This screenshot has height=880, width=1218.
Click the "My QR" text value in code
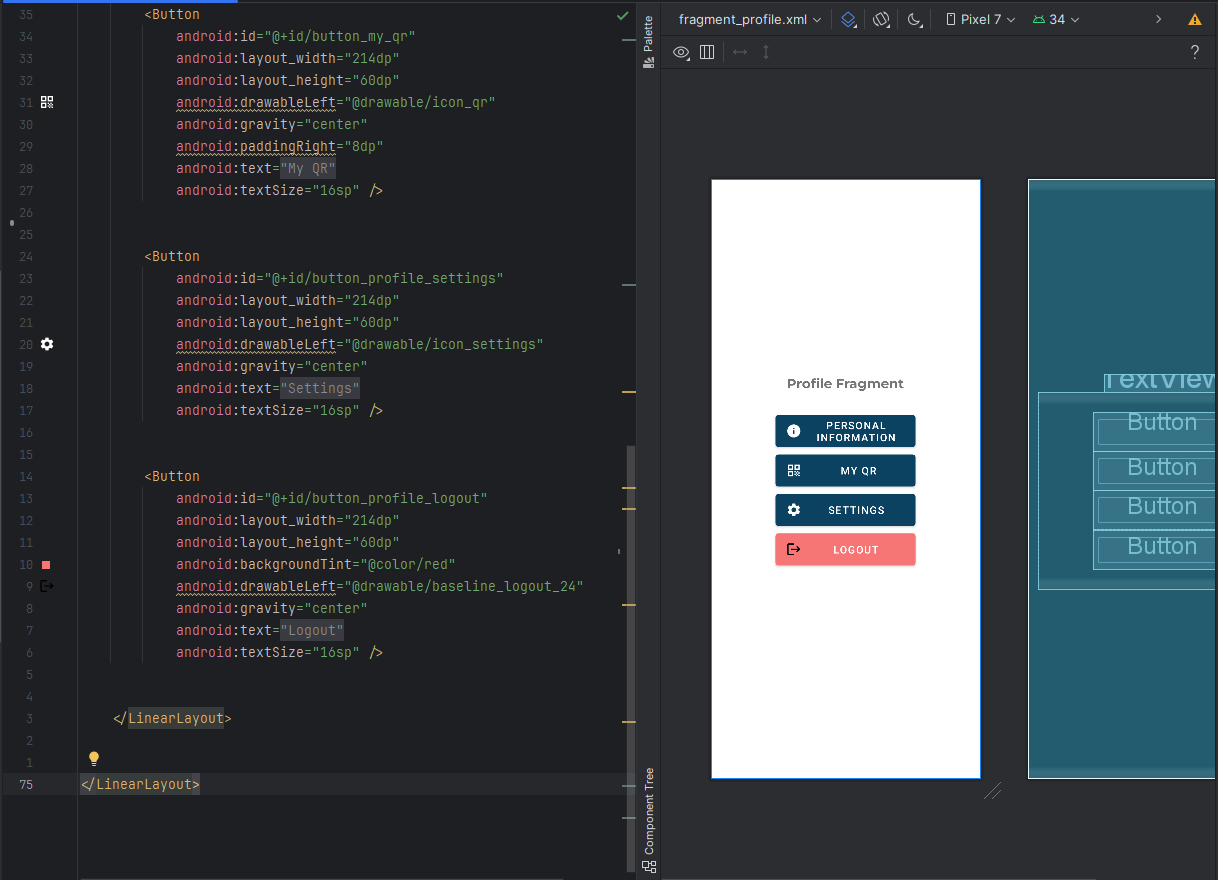(x=308, y=168)
